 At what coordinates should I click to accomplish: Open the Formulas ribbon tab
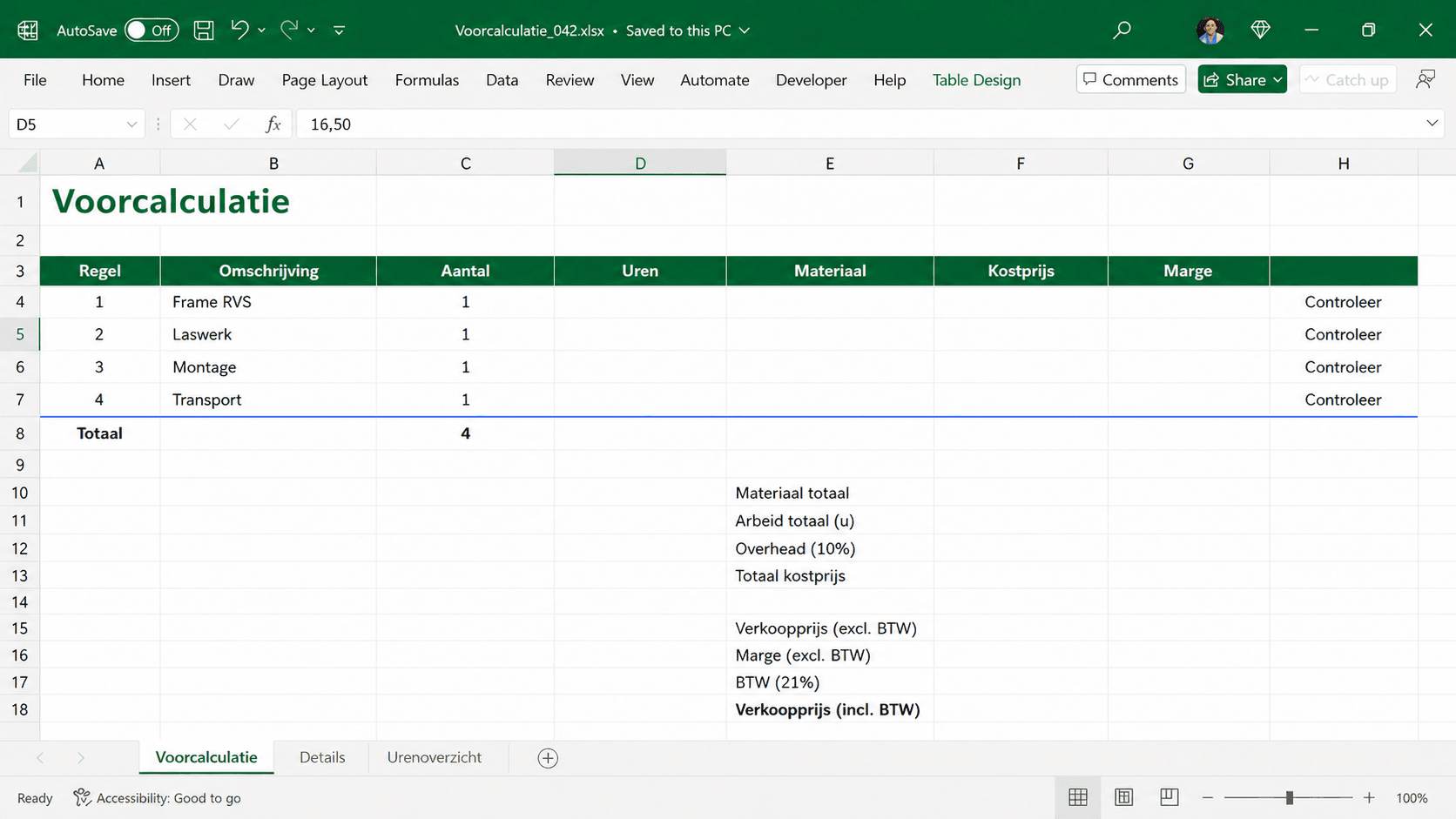(427, 80)
